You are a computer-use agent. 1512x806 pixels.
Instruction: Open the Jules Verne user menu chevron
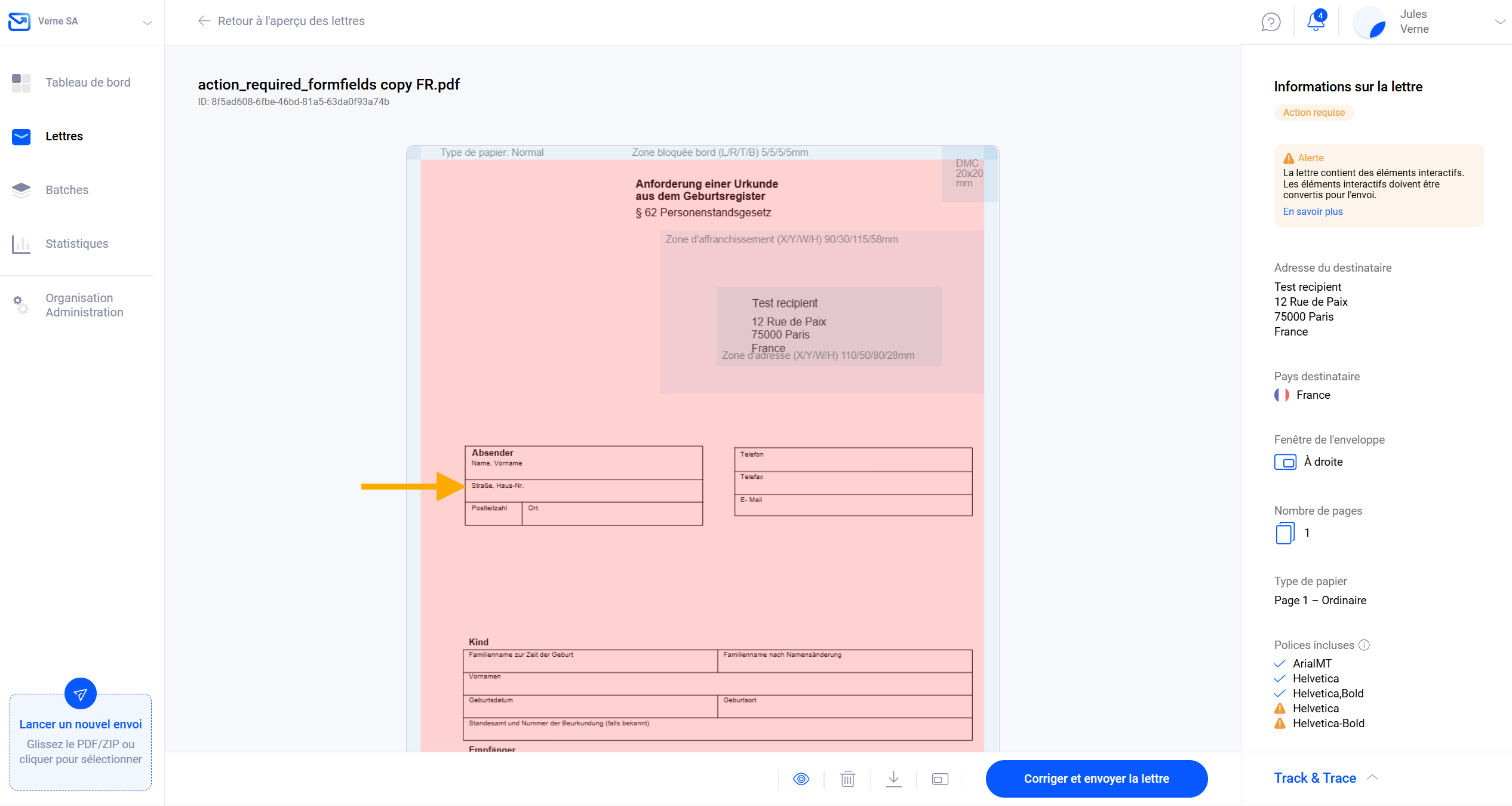tap(1499, 21)
